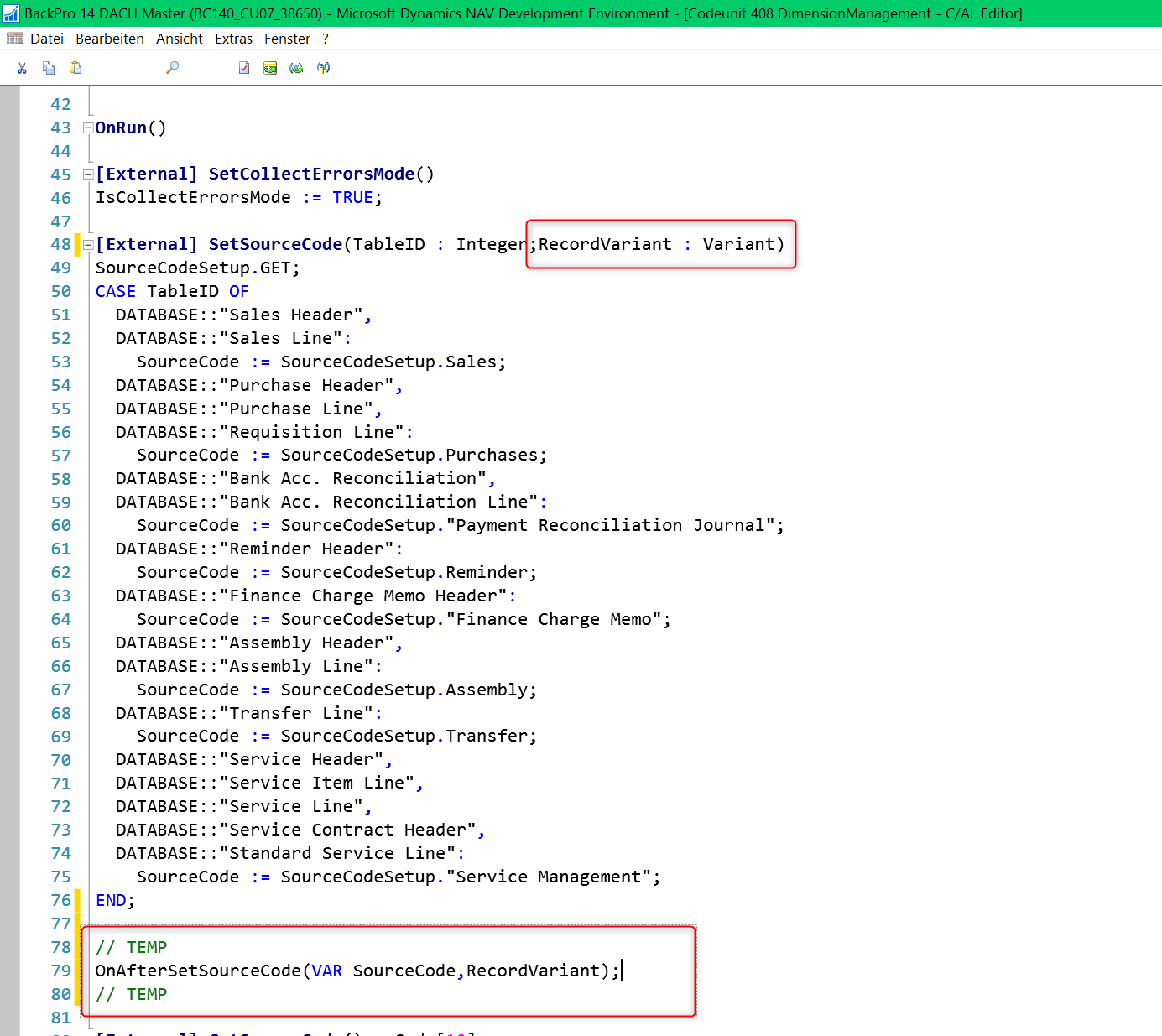Click the VAR keyword on line 79

pyautogui.click(x=327, y=971)
